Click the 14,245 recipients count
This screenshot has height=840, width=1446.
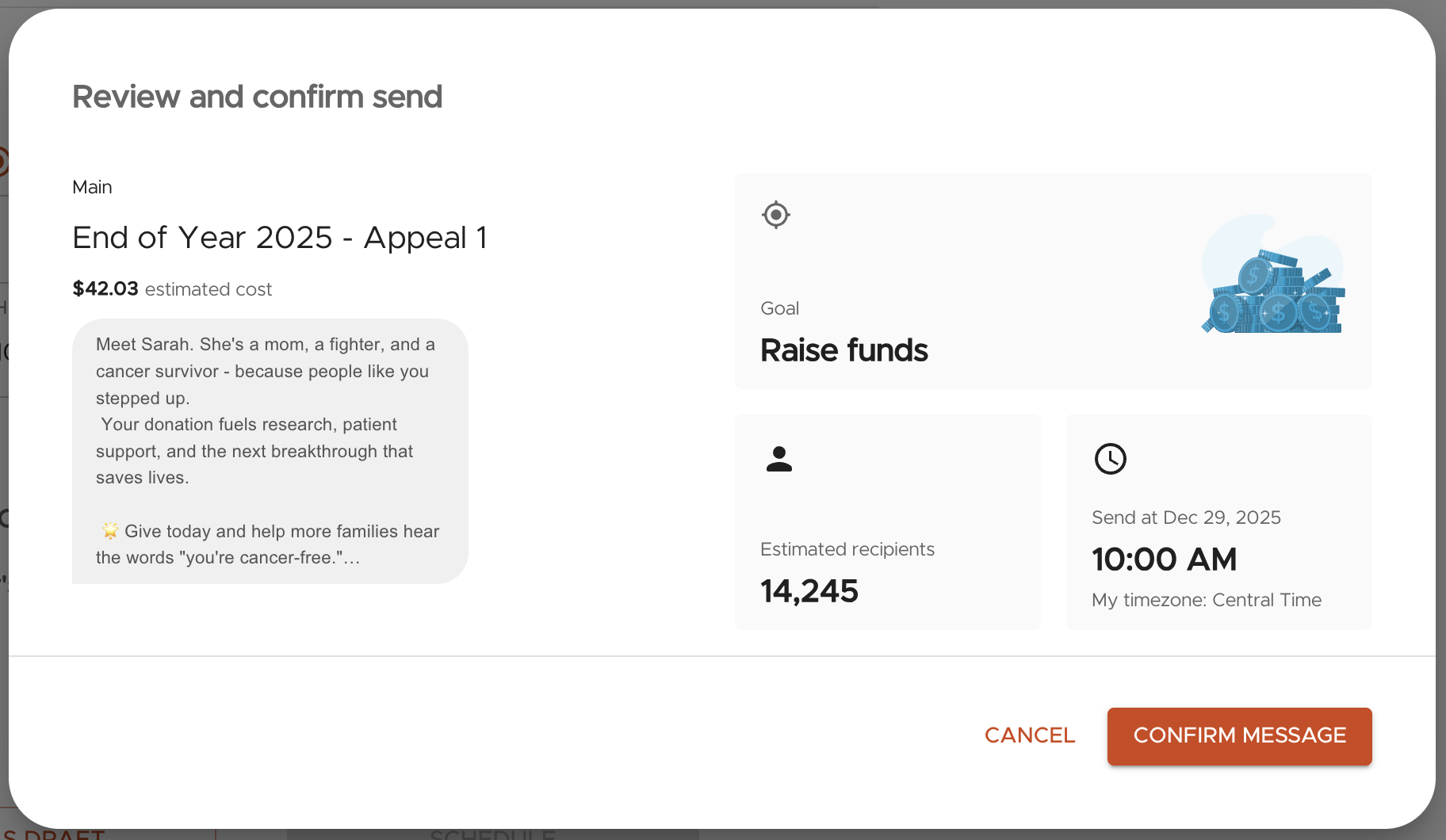click(809, 591)
